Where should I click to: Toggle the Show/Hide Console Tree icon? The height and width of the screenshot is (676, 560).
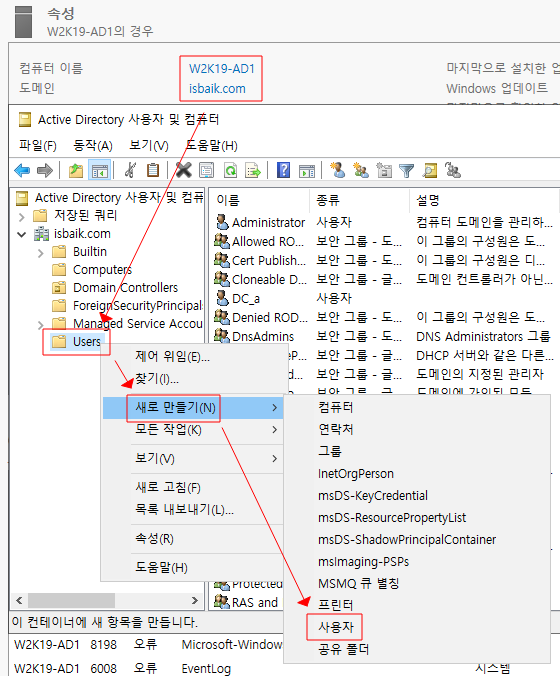[100, 171]
